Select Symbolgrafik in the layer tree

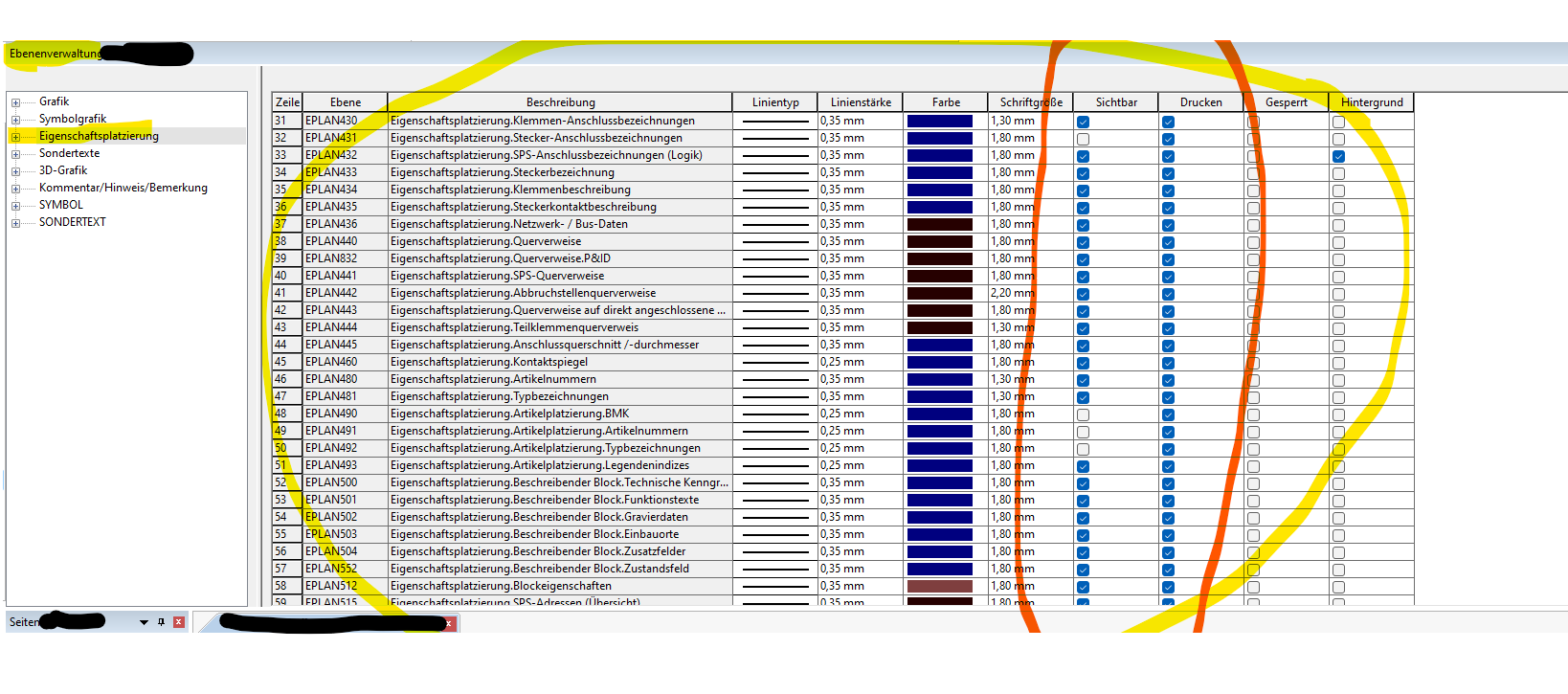pos(73,119)
